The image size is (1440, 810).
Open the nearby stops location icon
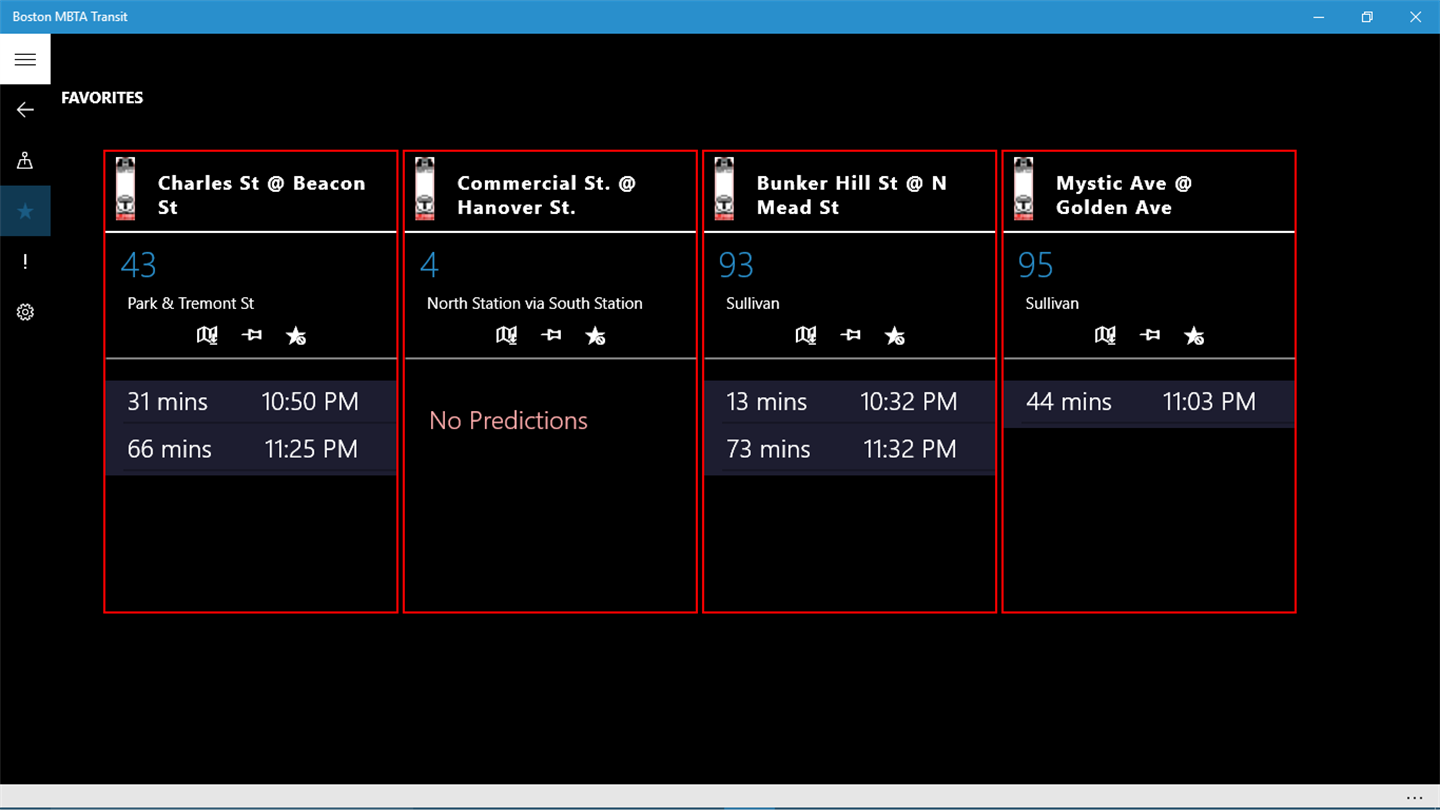(25, 160)
